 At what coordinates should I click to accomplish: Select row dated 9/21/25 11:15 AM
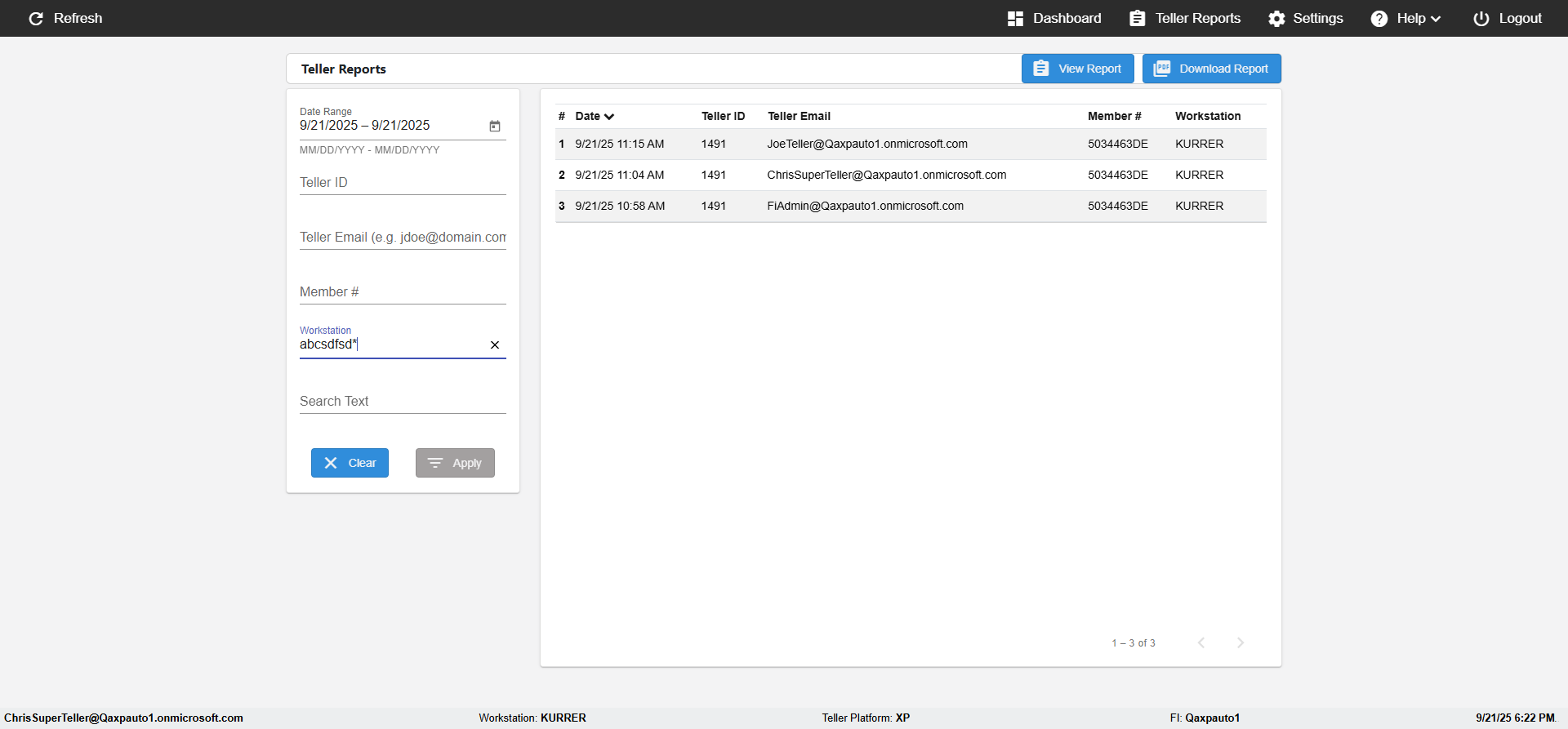[x=911, y=144]
